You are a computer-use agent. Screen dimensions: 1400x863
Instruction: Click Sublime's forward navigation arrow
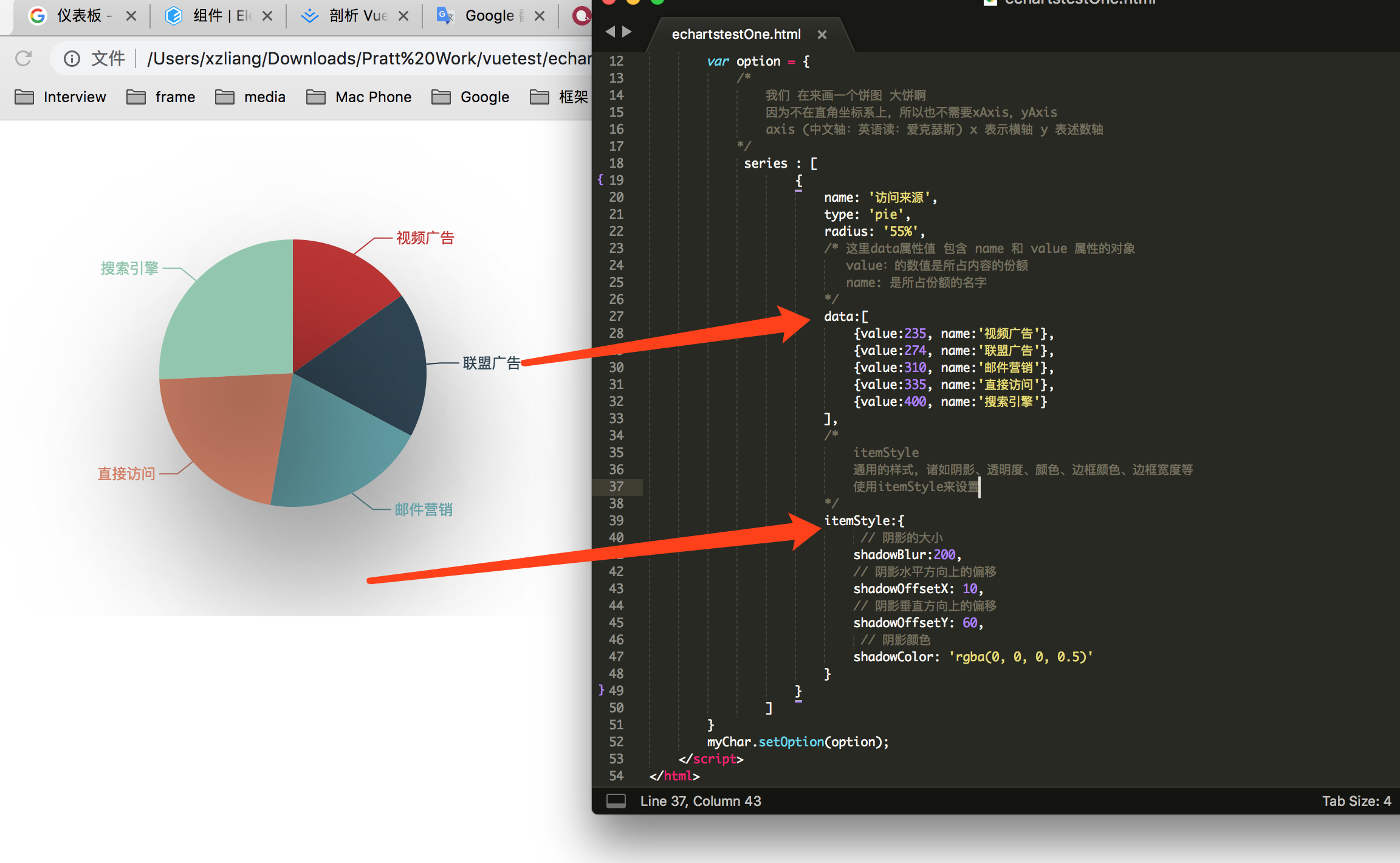pos(627,32)
